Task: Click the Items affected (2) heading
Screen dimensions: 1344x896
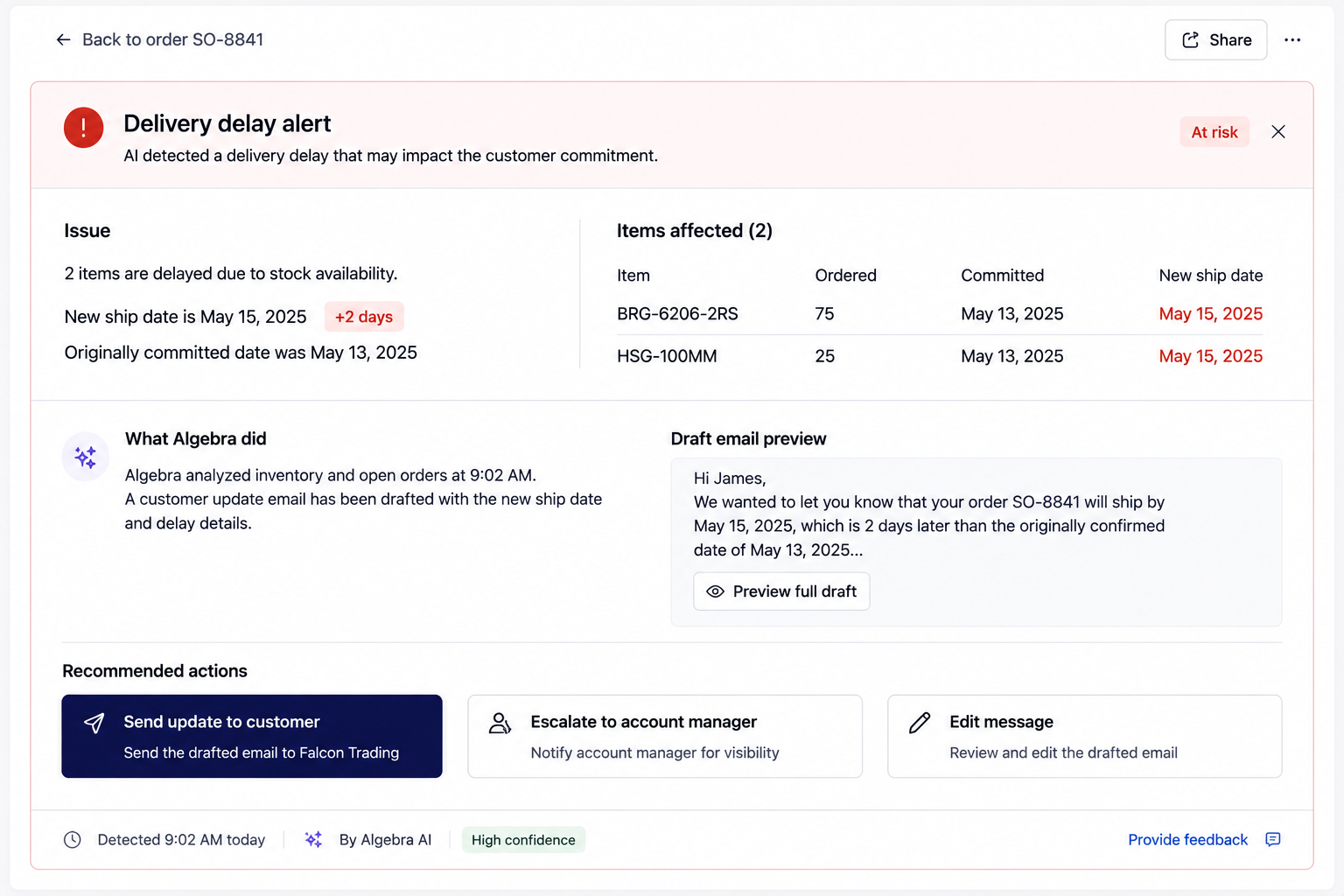Action: (x=695, y=231)
